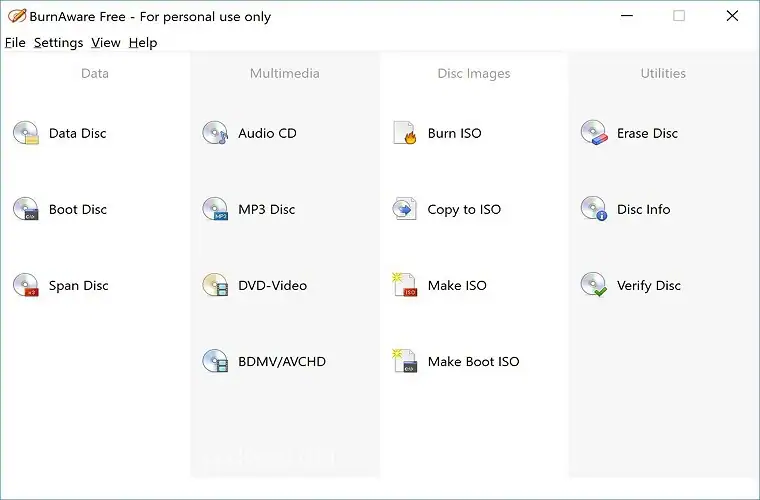Viewport: 760px width, 500px height.
Task: Open the Settings menu
Action: [x=58, y=43]
